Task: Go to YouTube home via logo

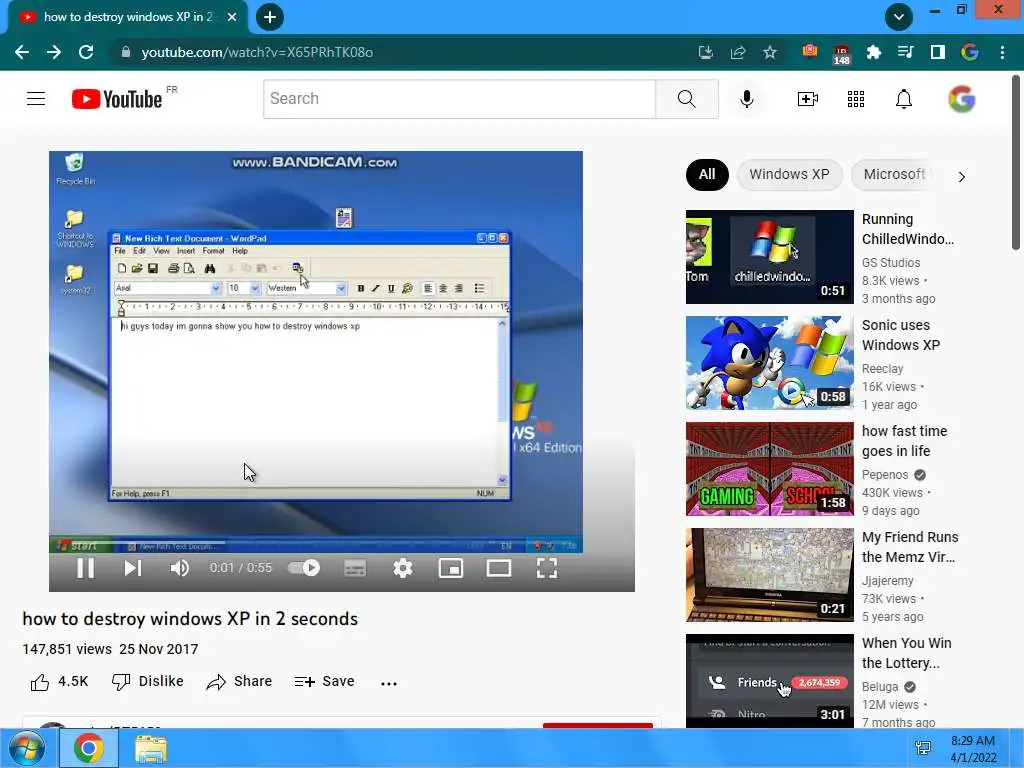Action: click(x=117, y=99)
